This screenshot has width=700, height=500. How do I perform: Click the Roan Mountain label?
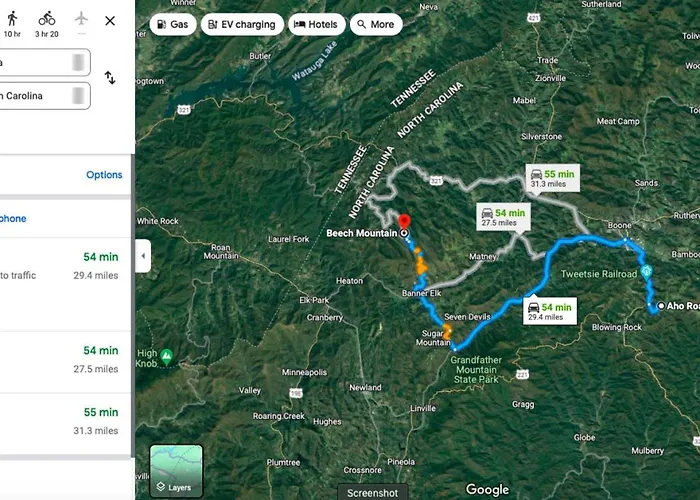pyautogui.click(x=221, y=251)
